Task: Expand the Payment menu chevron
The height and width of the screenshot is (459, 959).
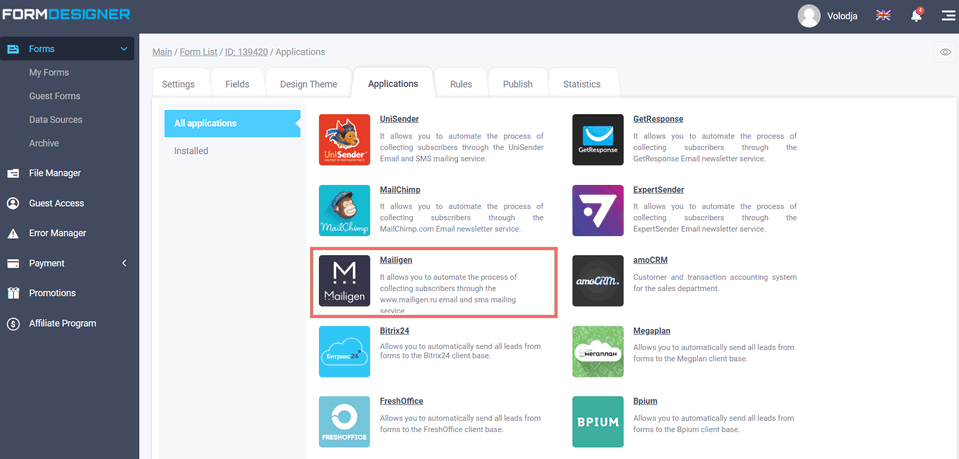Action: 124,263
